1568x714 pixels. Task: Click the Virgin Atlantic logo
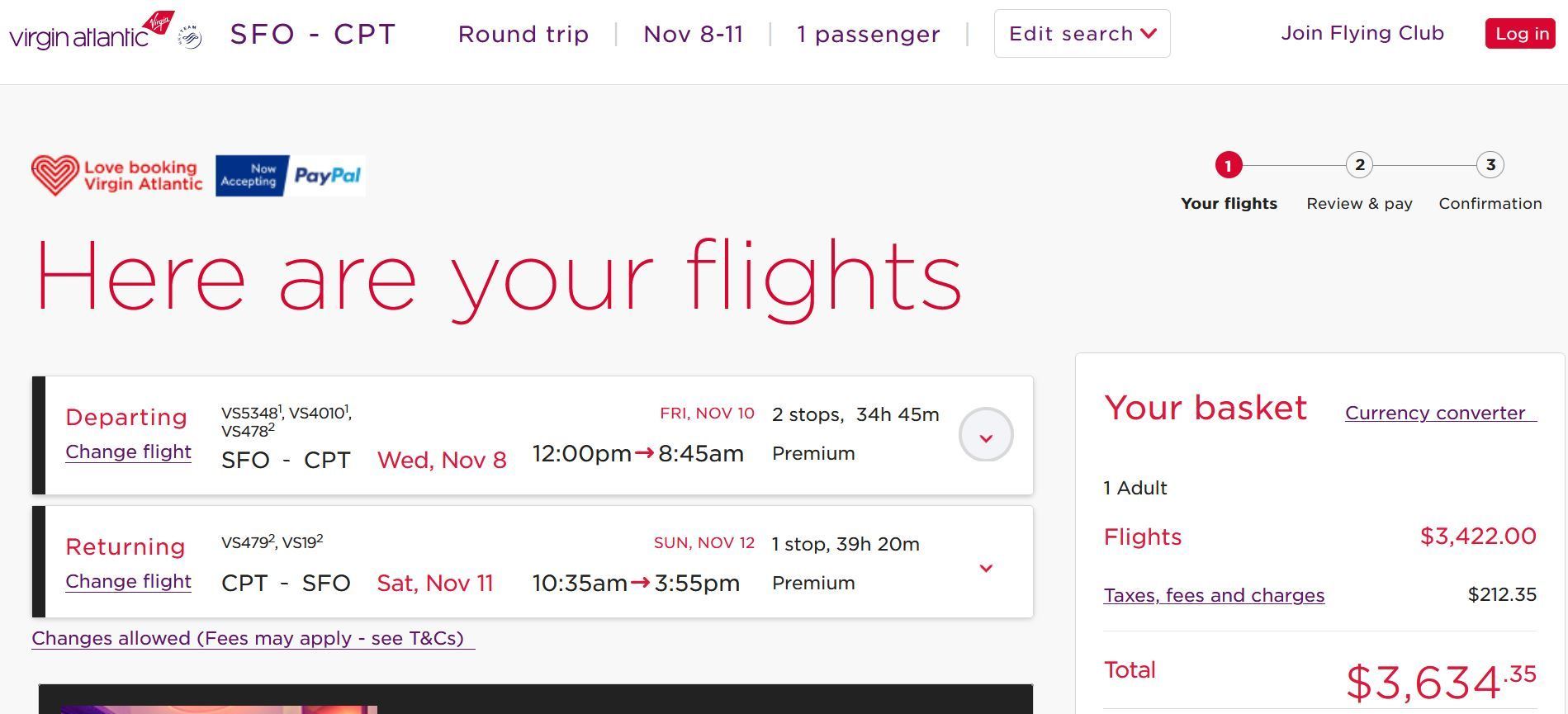(92, 31)
